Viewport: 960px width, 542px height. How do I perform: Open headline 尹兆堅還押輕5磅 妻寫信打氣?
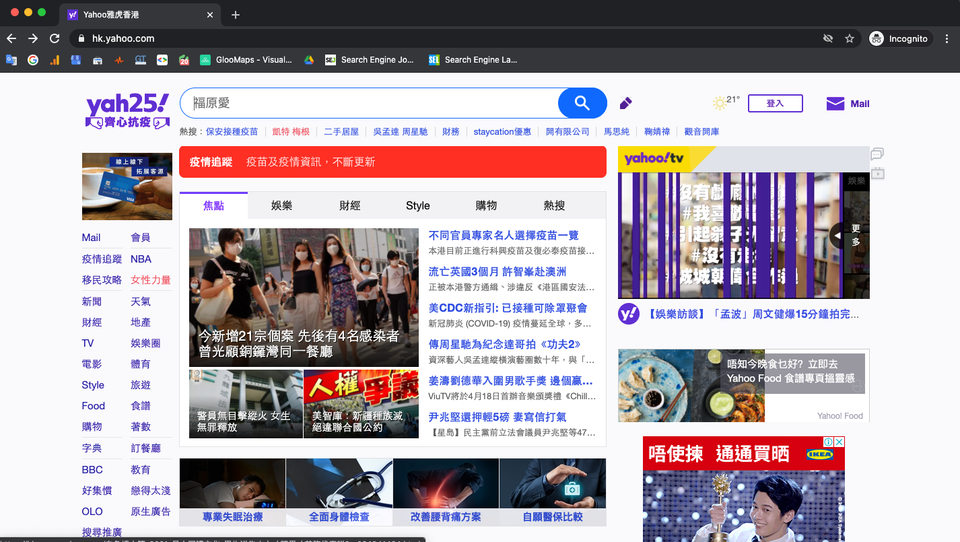point(497,417)
